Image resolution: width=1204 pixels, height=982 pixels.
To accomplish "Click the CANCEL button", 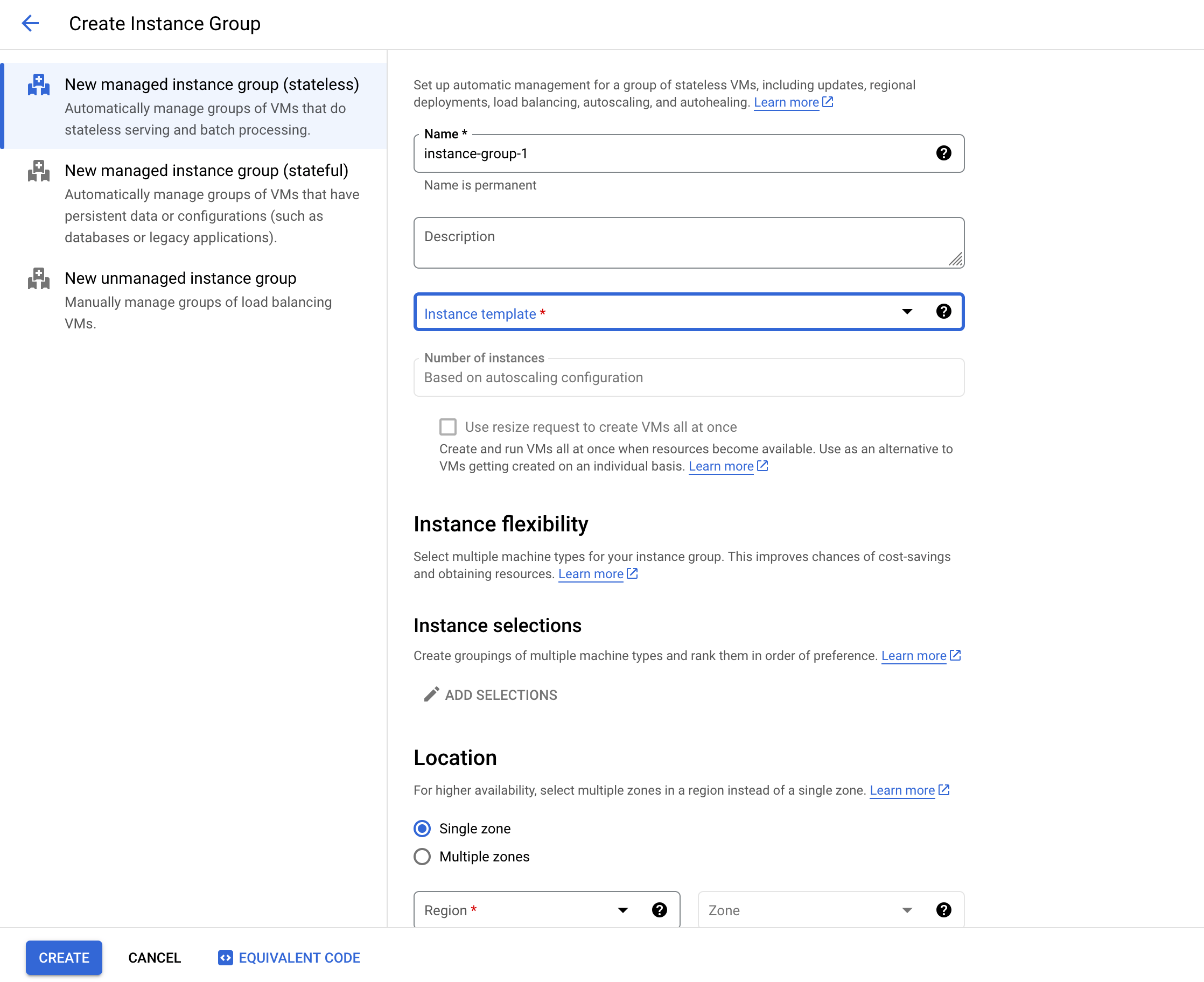I will [155, 958].
